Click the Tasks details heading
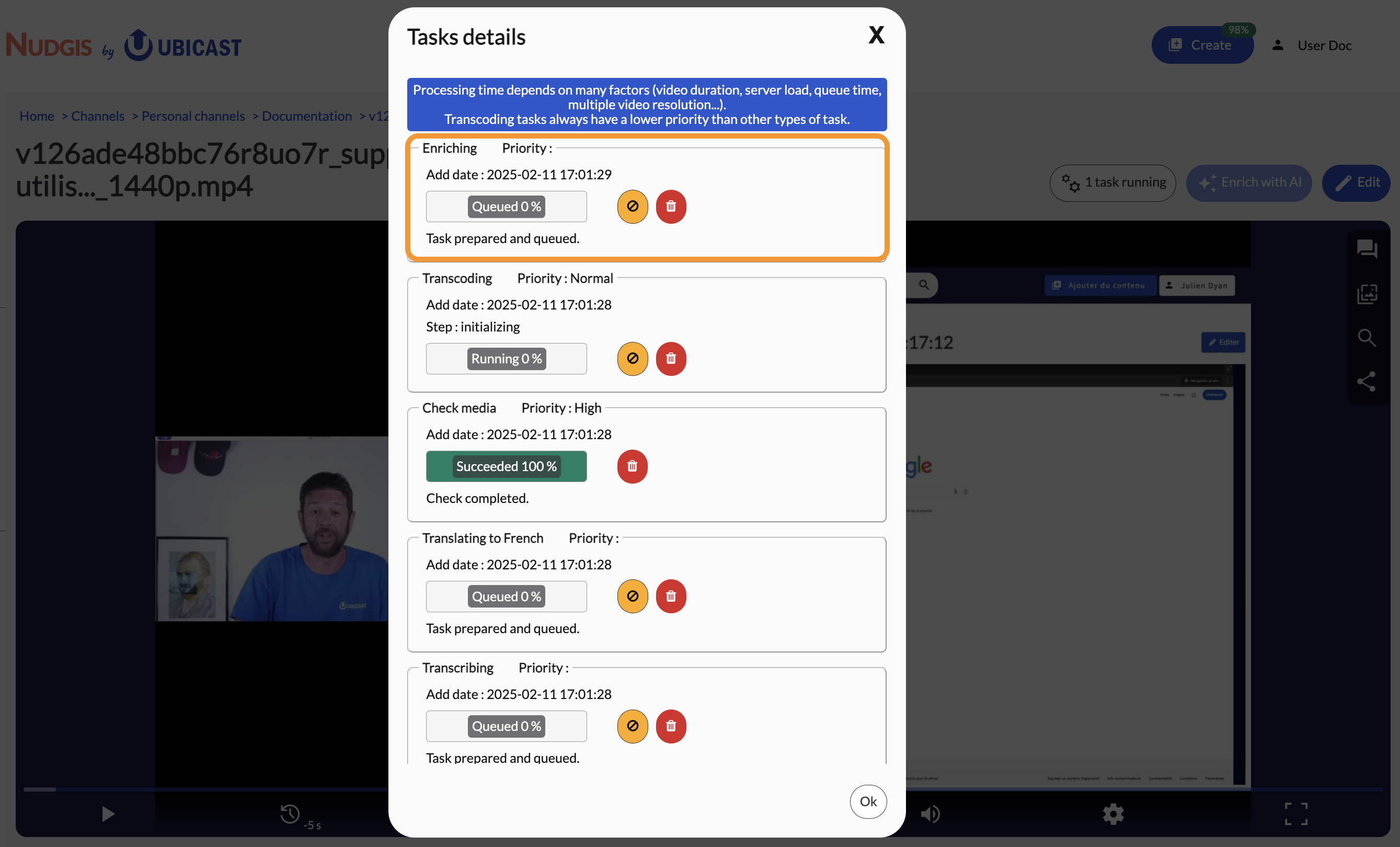The height and width of the screenshot is (847, 1400). click(466, 37)
